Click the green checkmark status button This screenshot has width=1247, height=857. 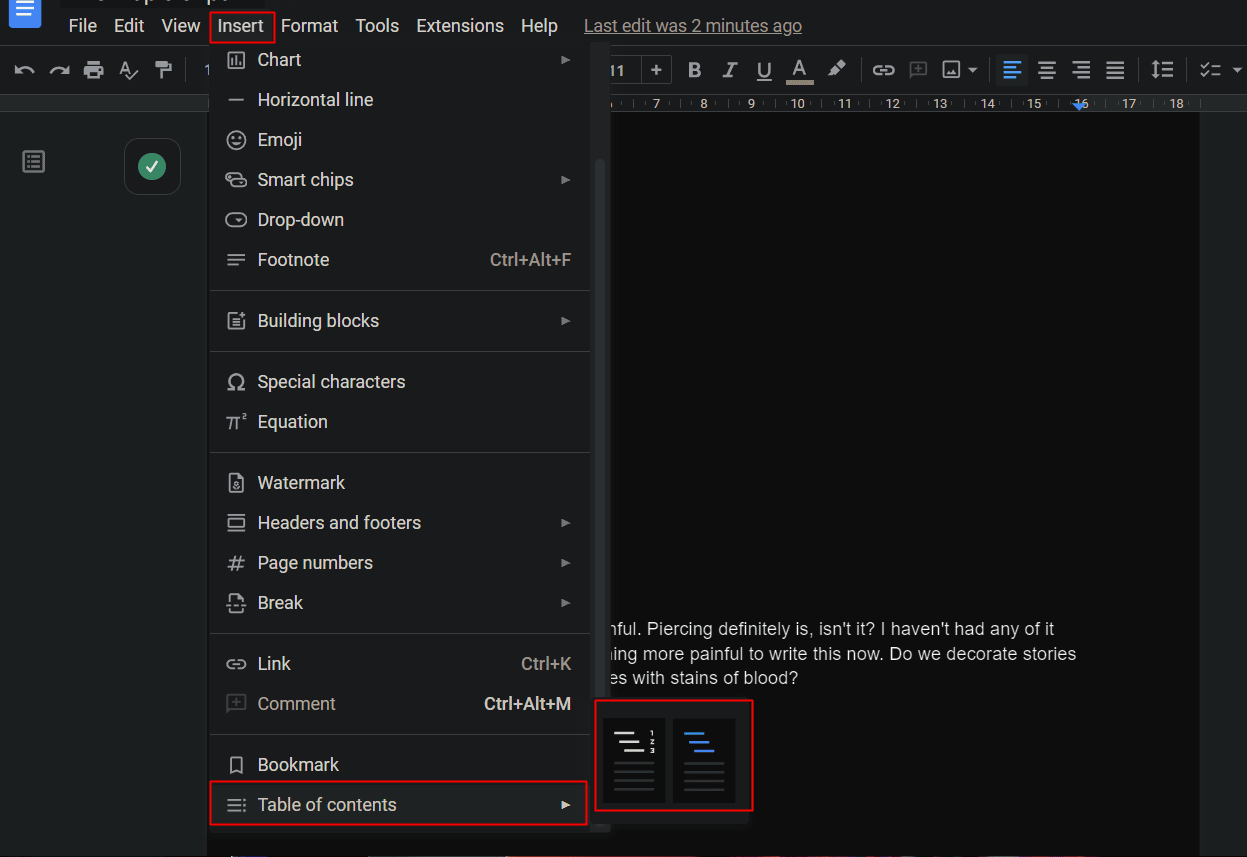(152, 166)
